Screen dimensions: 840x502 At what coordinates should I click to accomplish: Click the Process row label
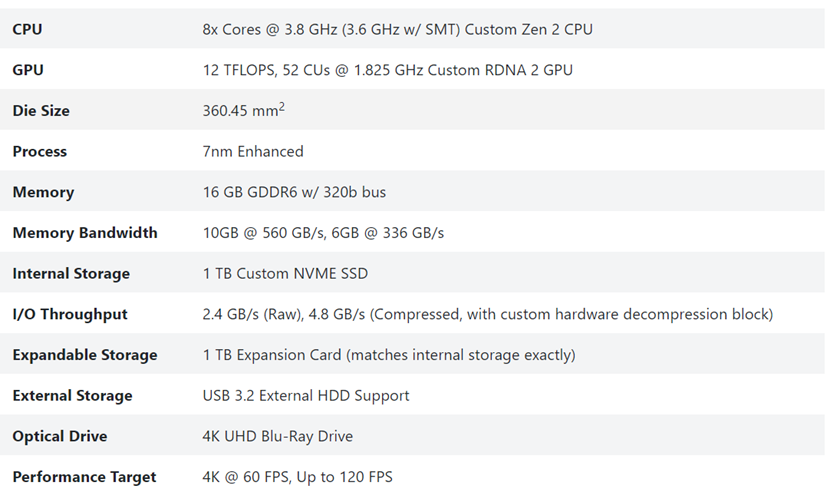click(x=40, y=152)
